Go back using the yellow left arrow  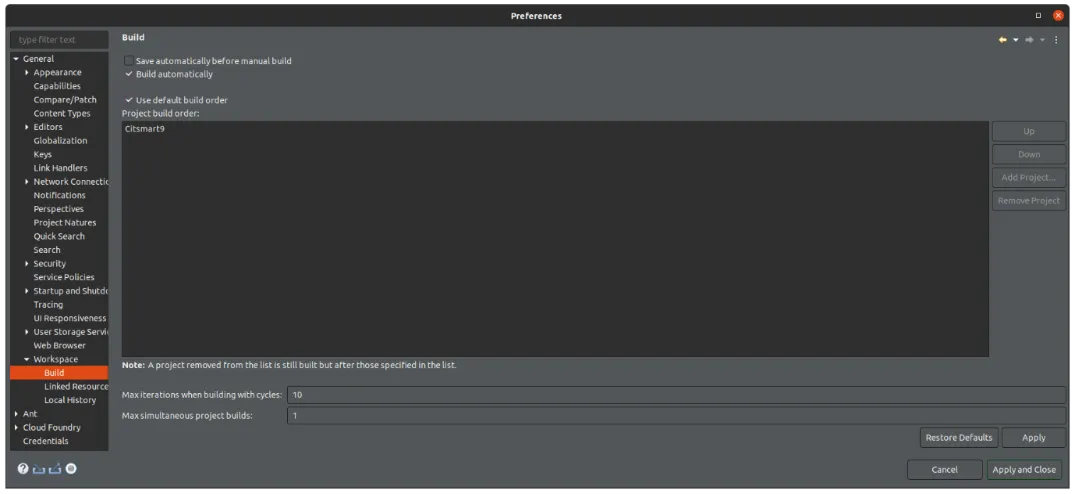1002,40
